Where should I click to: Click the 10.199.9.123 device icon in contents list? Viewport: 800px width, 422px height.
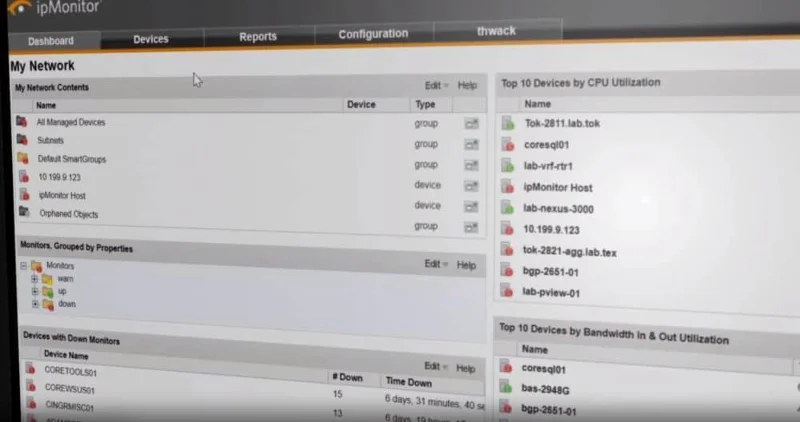24,177
